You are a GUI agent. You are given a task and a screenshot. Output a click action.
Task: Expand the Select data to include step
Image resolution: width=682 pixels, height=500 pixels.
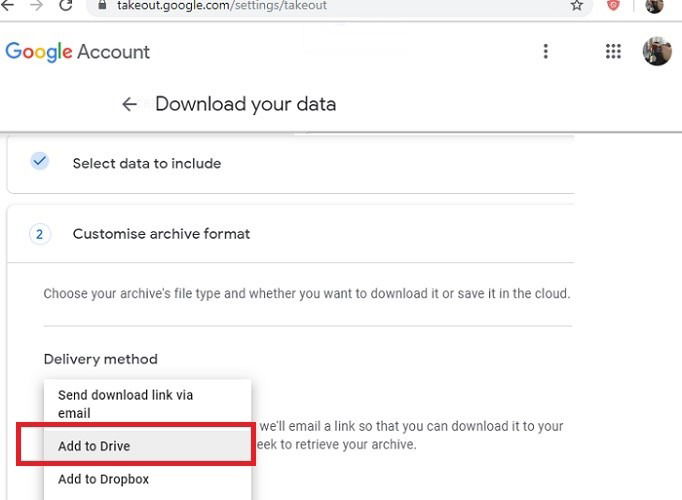click(x=291, y=164)
